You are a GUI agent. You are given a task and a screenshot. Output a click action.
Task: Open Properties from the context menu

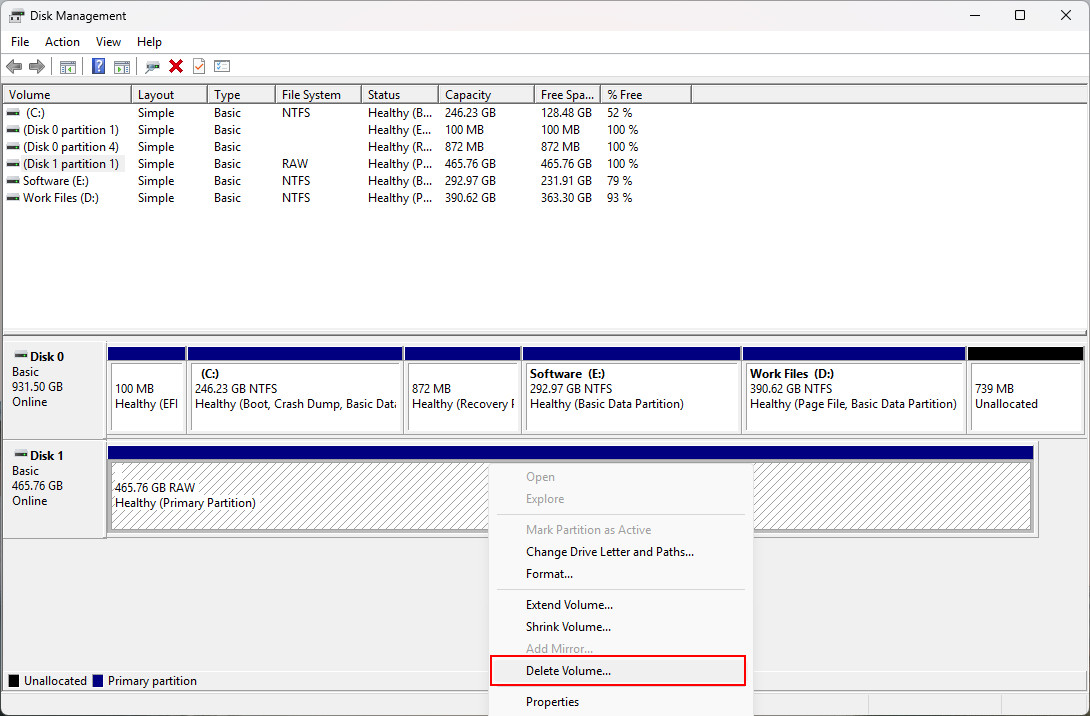tap(621, 702)
